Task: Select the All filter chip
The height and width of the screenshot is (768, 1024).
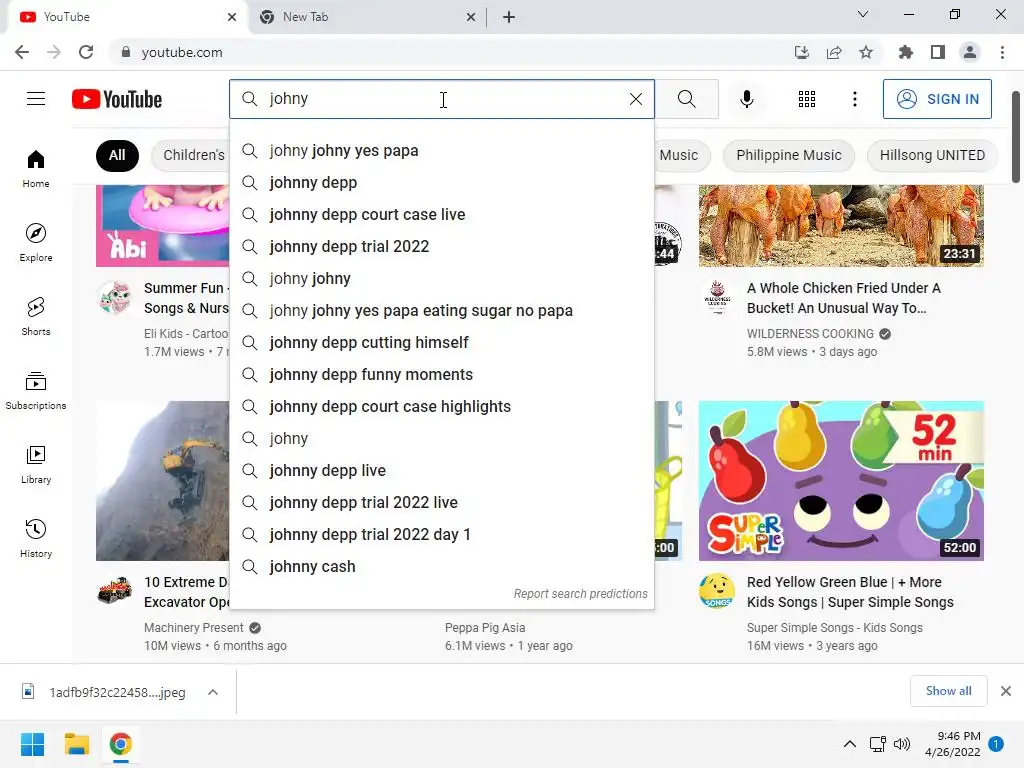Action: point(117,155)
